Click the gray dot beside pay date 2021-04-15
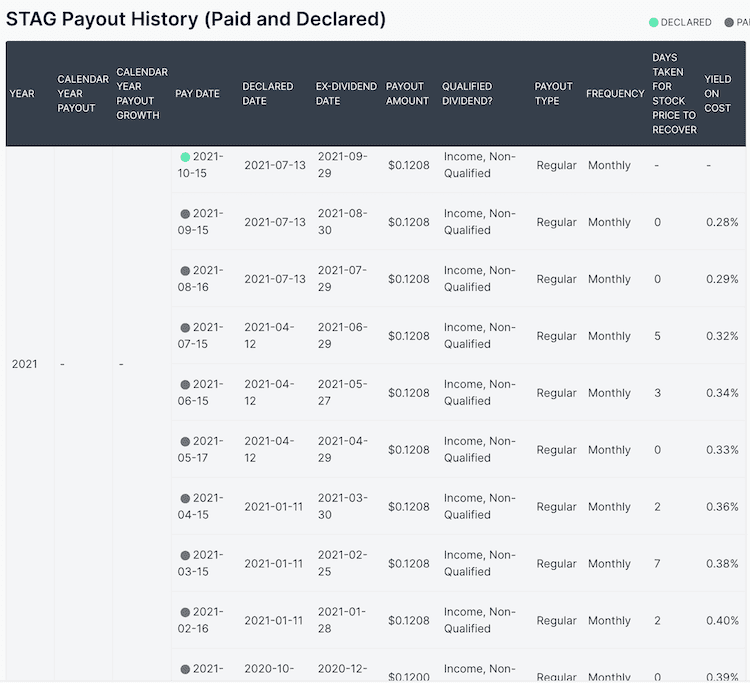 (185, 498)
